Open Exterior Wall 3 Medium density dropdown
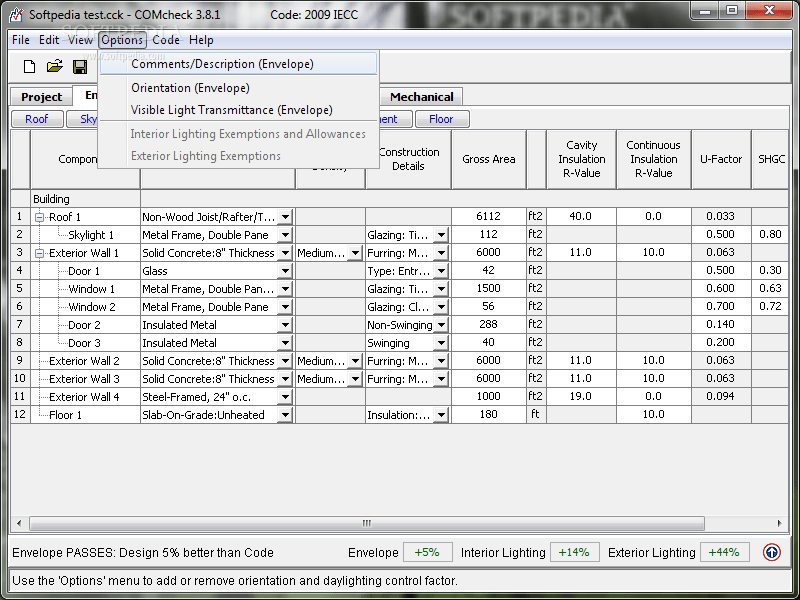Viewport: 800px width, 600px height. (355, 379)
